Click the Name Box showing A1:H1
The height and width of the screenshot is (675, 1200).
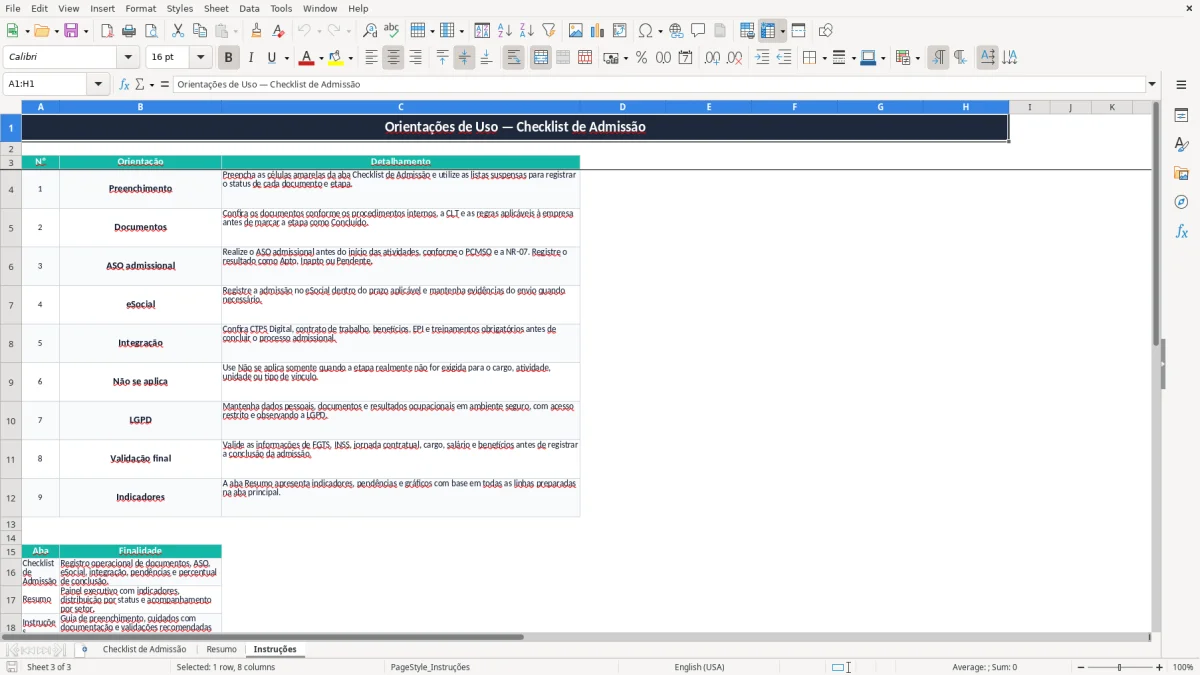point(46,85)
